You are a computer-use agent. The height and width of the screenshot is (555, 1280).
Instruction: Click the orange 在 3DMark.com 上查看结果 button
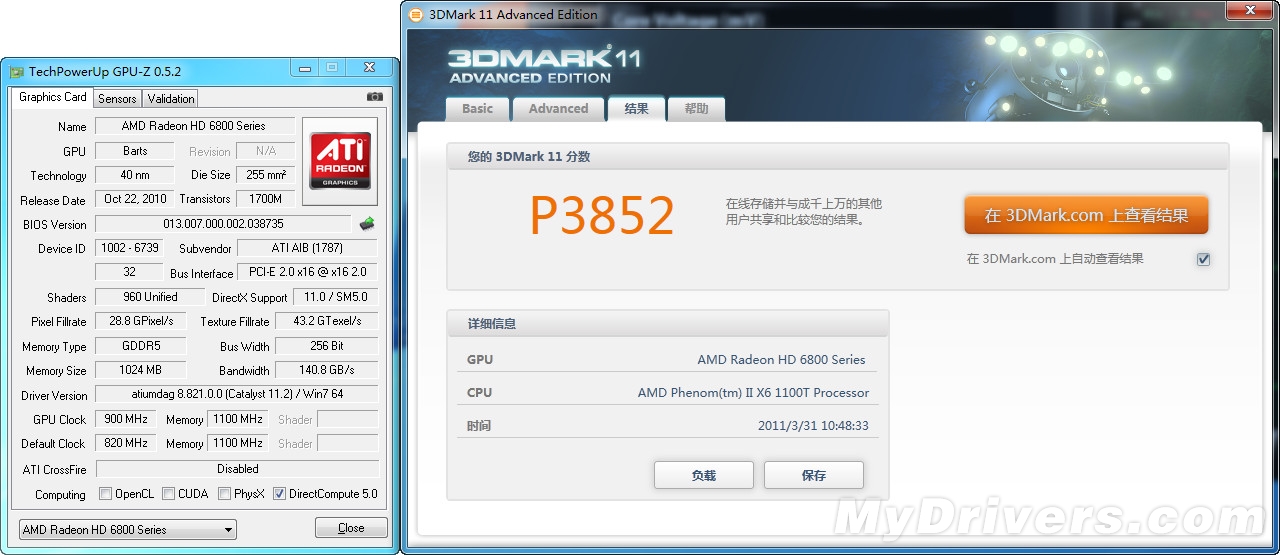click(x=1086, y=215)
